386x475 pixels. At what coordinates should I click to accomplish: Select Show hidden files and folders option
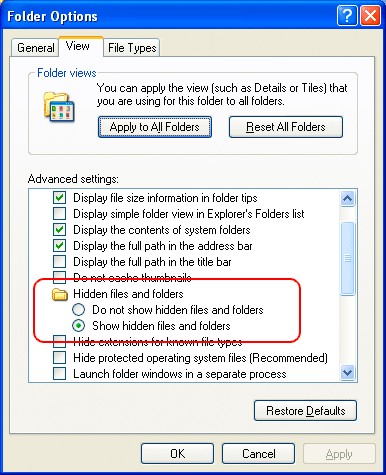(x=79, y=326)
